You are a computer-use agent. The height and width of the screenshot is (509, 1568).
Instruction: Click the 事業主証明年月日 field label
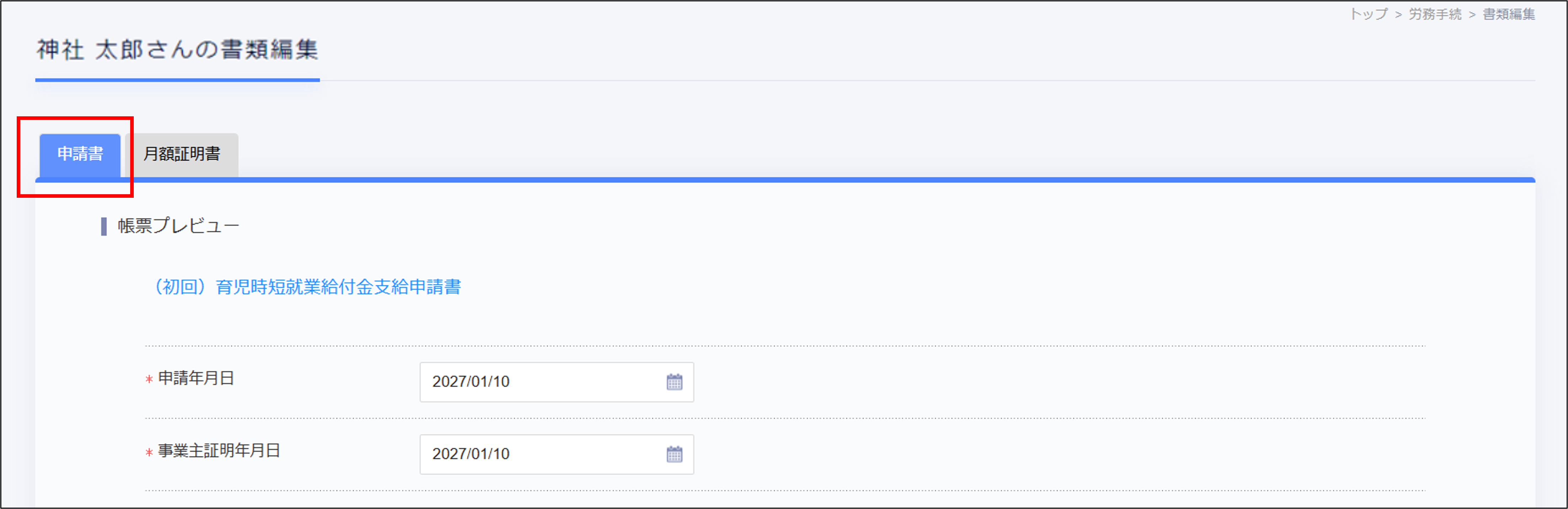click(x=219, y=451)
